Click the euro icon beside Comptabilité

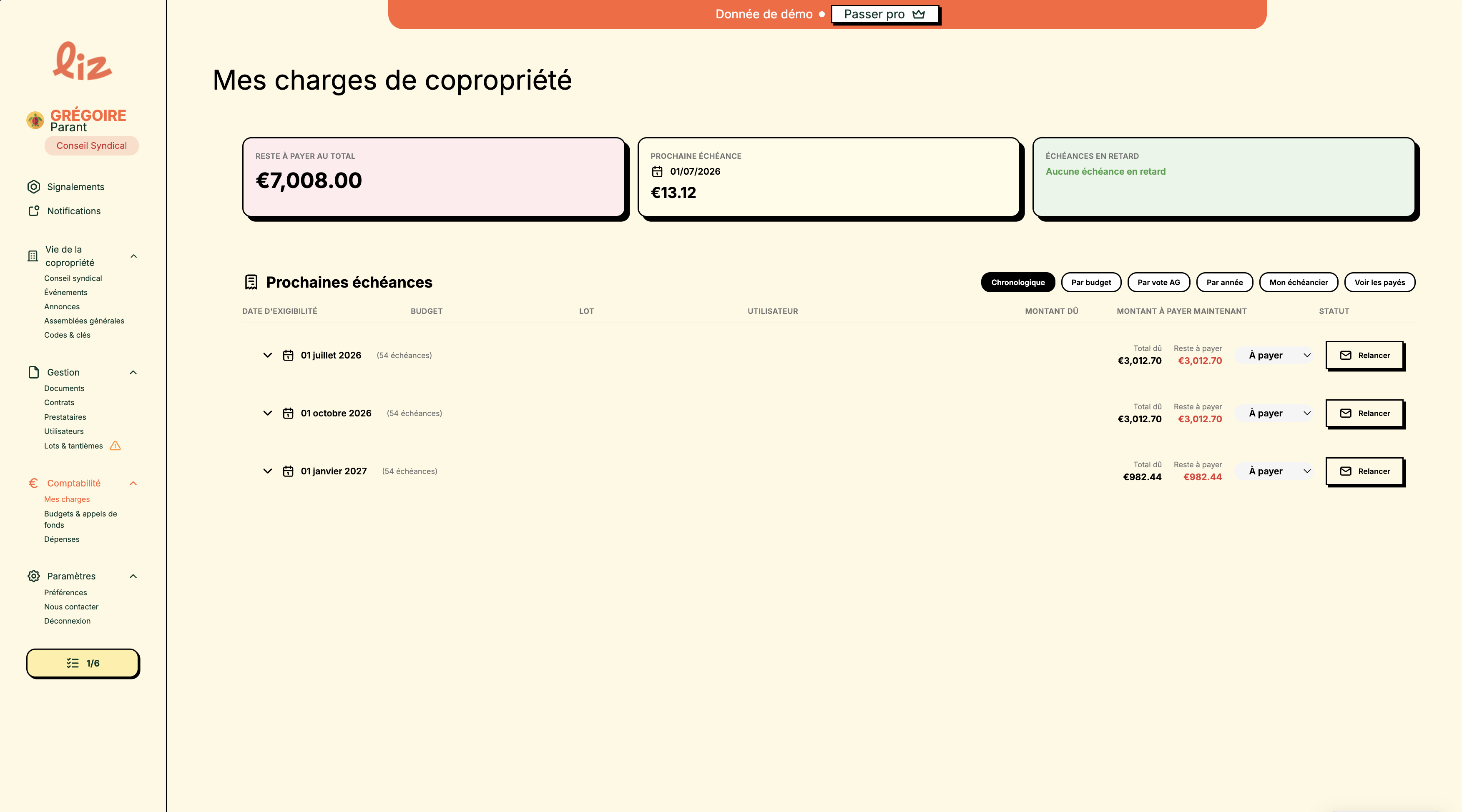point(33,483)
